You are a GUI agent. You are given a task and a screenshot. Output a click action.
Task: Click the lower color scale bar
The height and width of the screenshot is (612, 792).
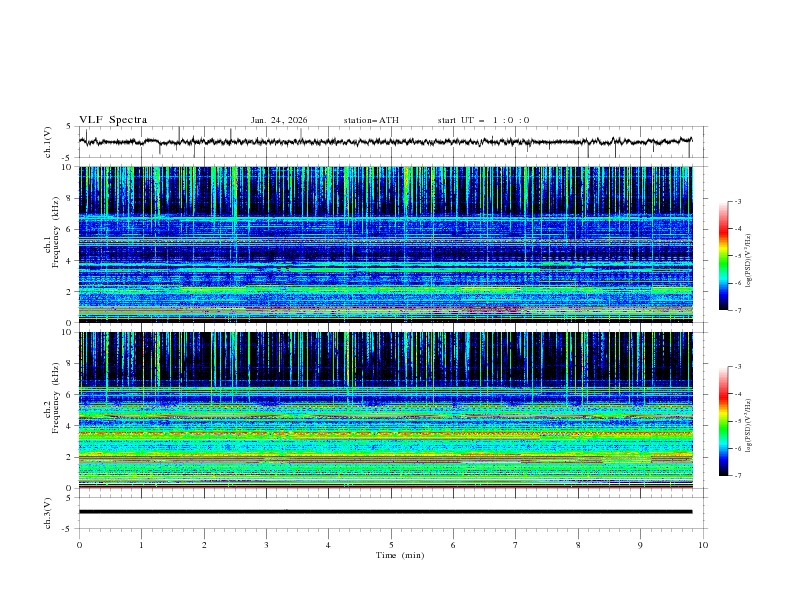point(723,421)
